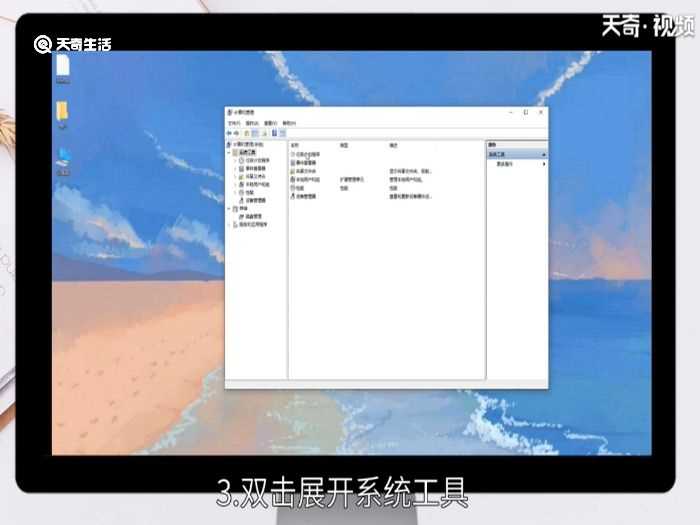700x525 pixels.
Task: Open the 文件(F) menu
Action: (x=234, y=123)
